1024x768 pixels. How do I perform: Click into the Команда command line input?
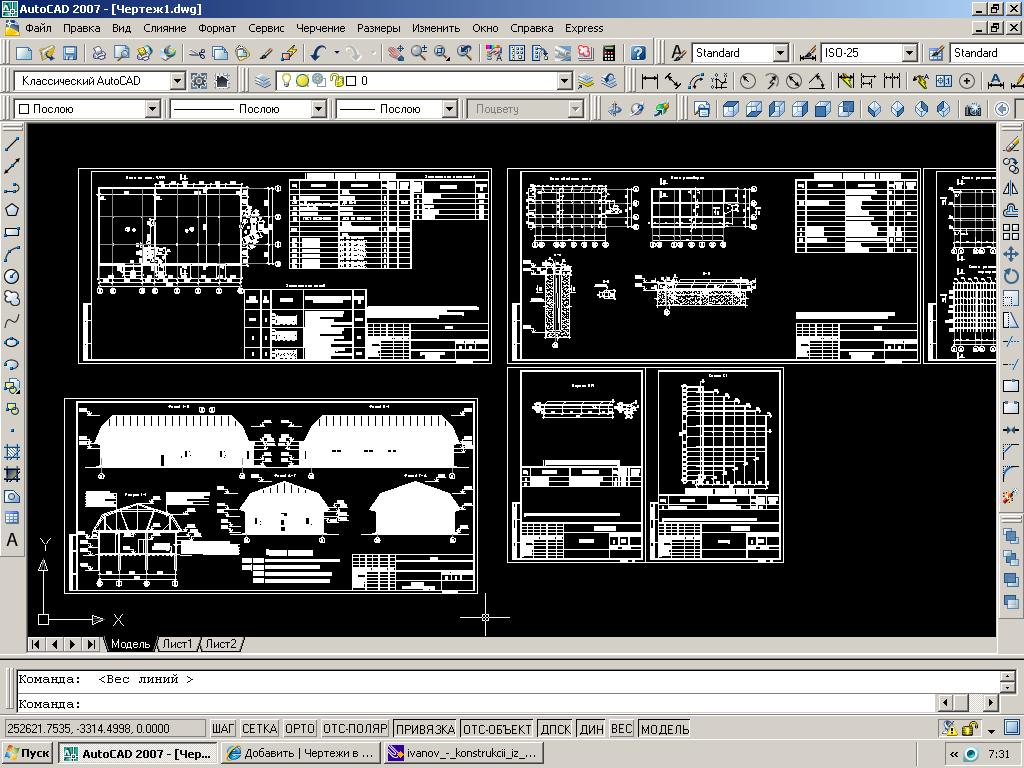(477, 704)
